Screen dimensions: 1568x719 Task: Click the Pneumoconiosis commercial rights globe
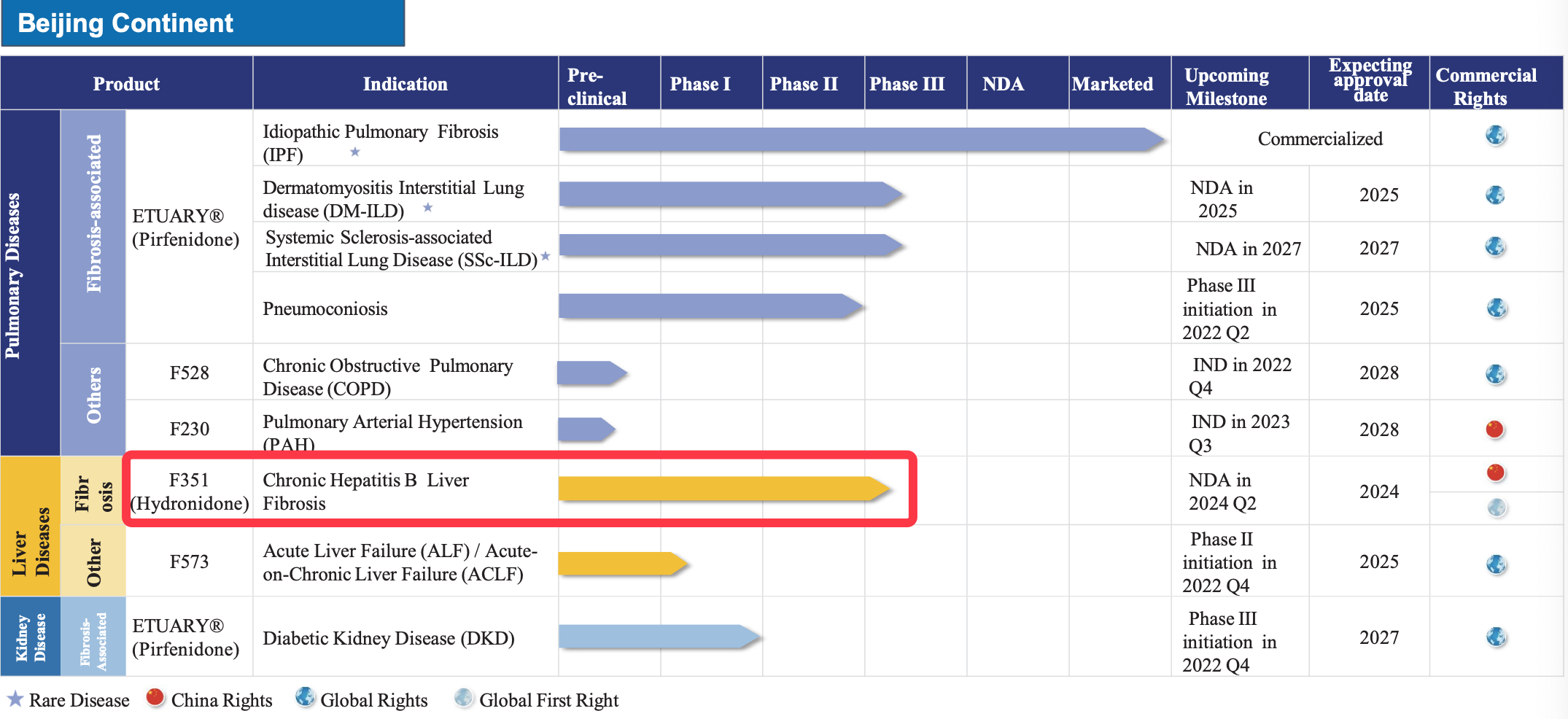click(x=1497, y=308)
